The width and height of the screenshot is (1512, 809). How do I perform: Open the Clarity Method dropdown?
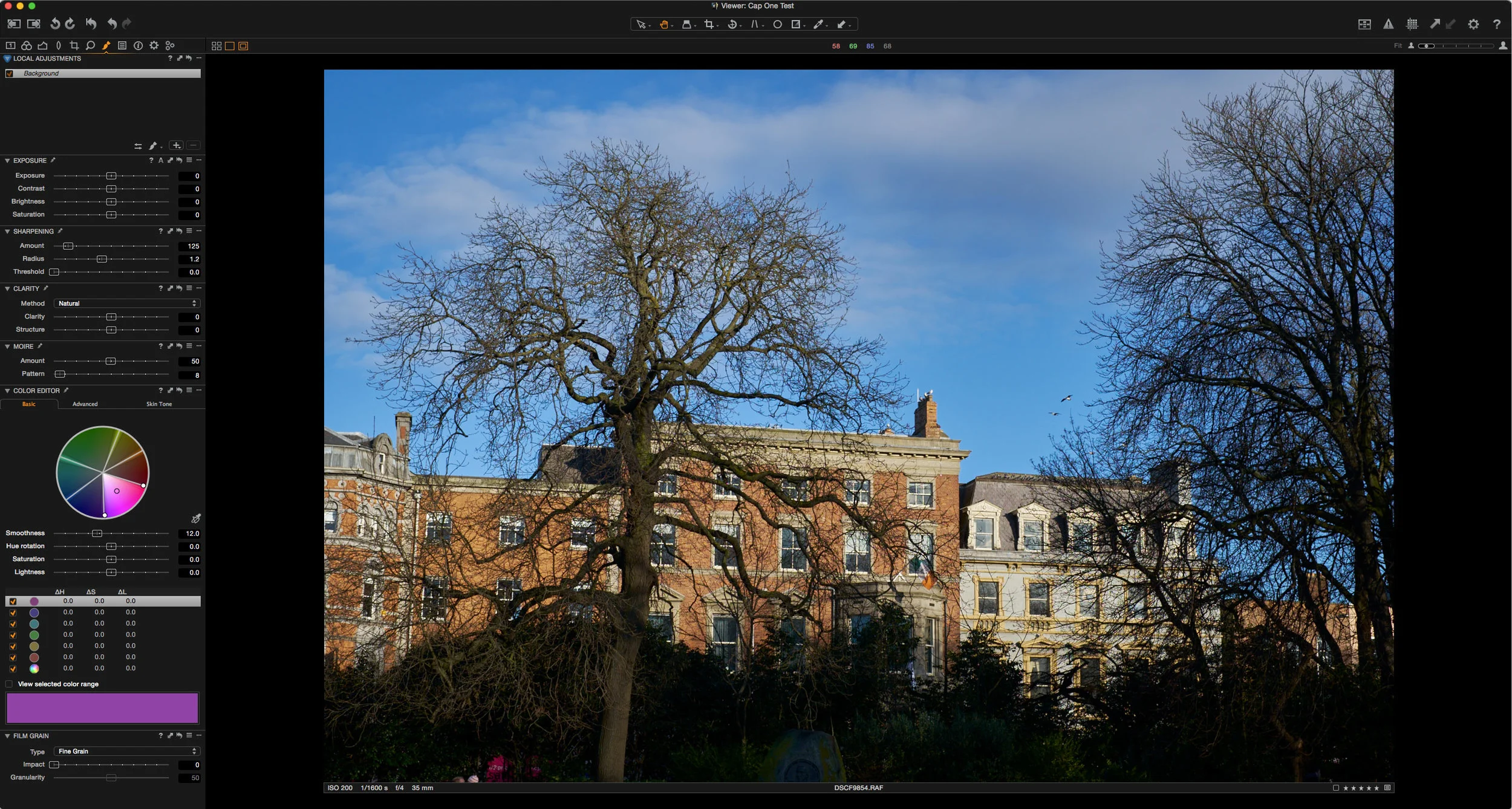[125, 303]
